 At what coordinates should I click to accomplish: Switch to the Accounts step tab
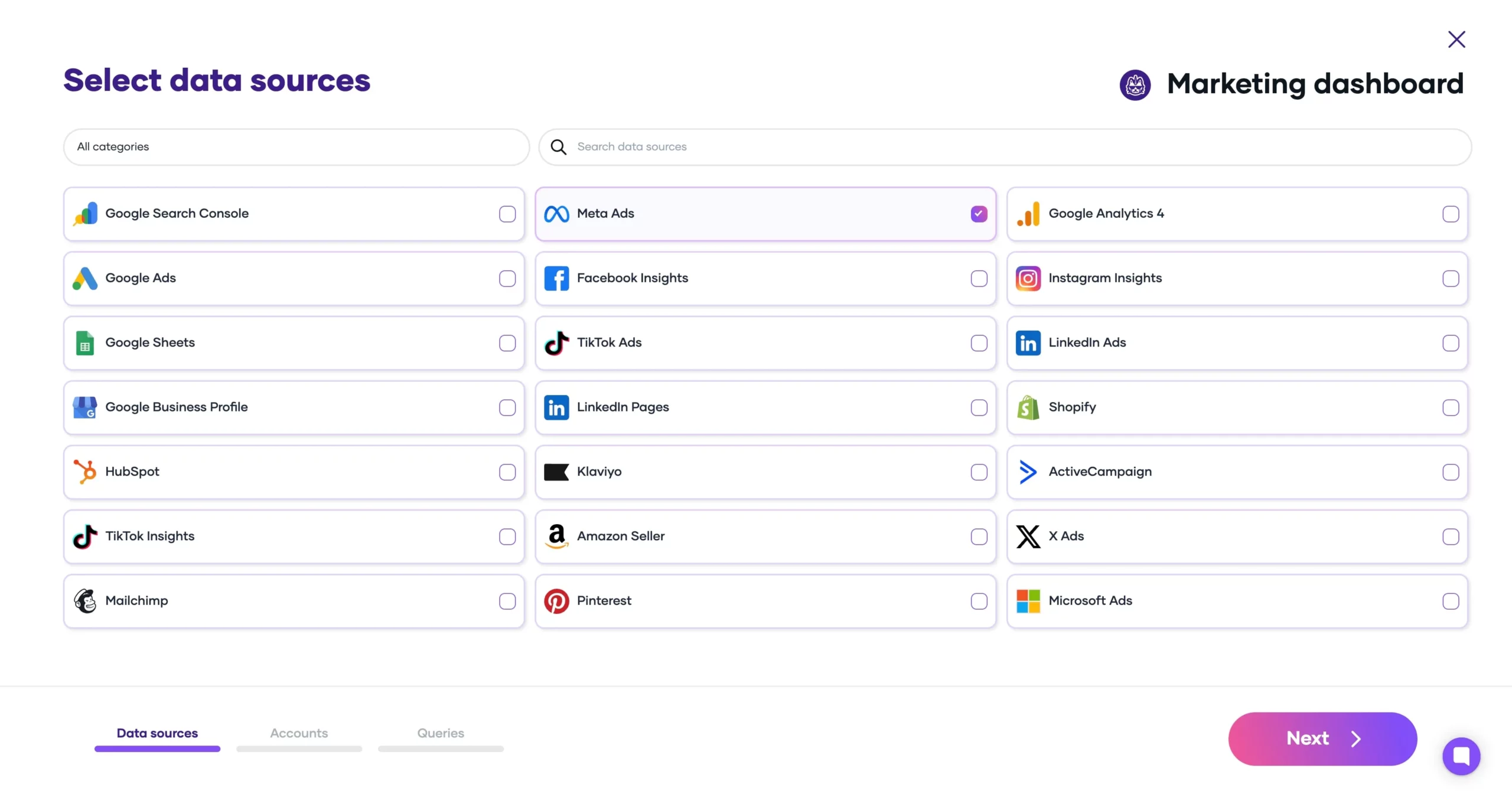(299, 733)
